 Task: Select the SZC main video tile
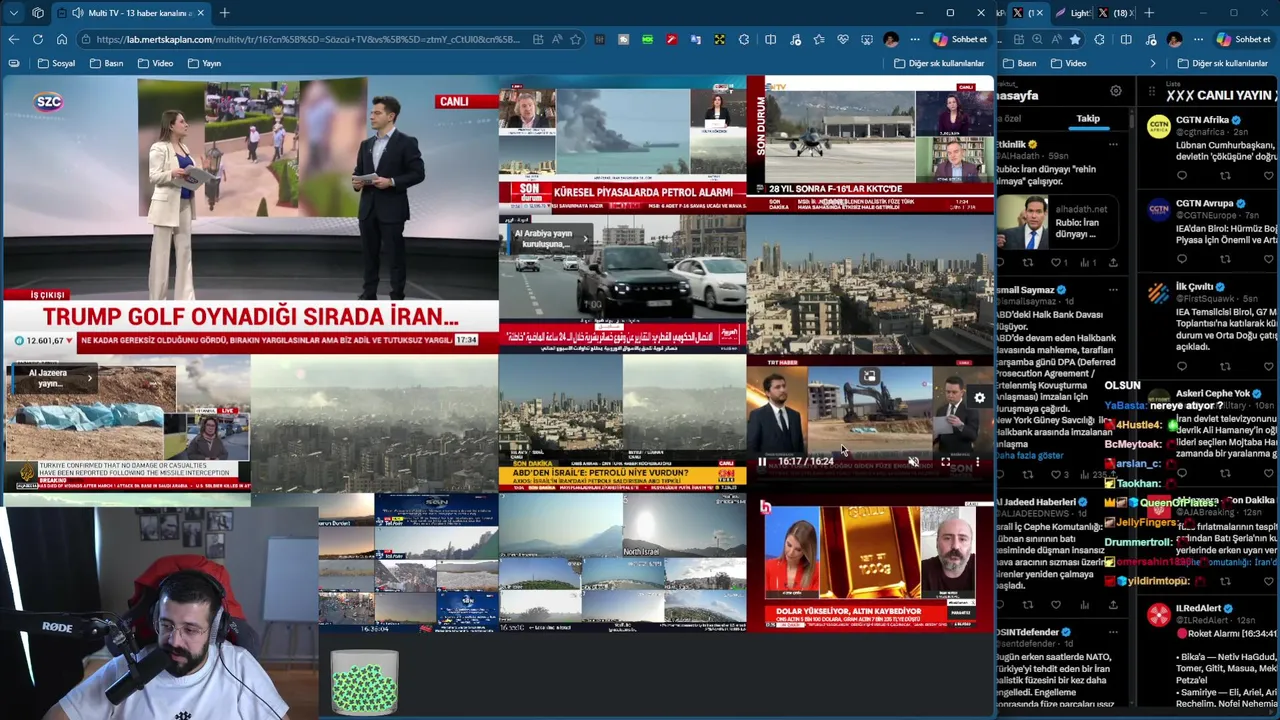(x=250, y=215)
